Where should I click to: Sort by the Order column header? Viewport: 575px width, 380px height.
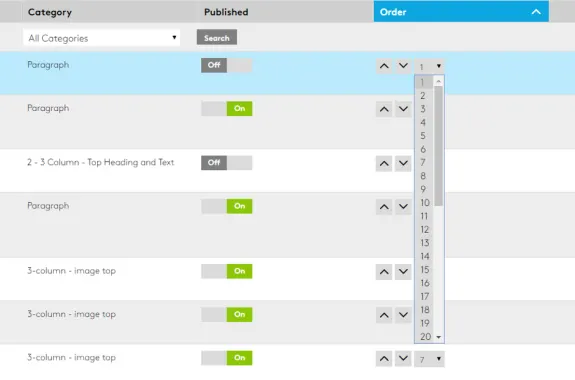[x=461, y=12]
